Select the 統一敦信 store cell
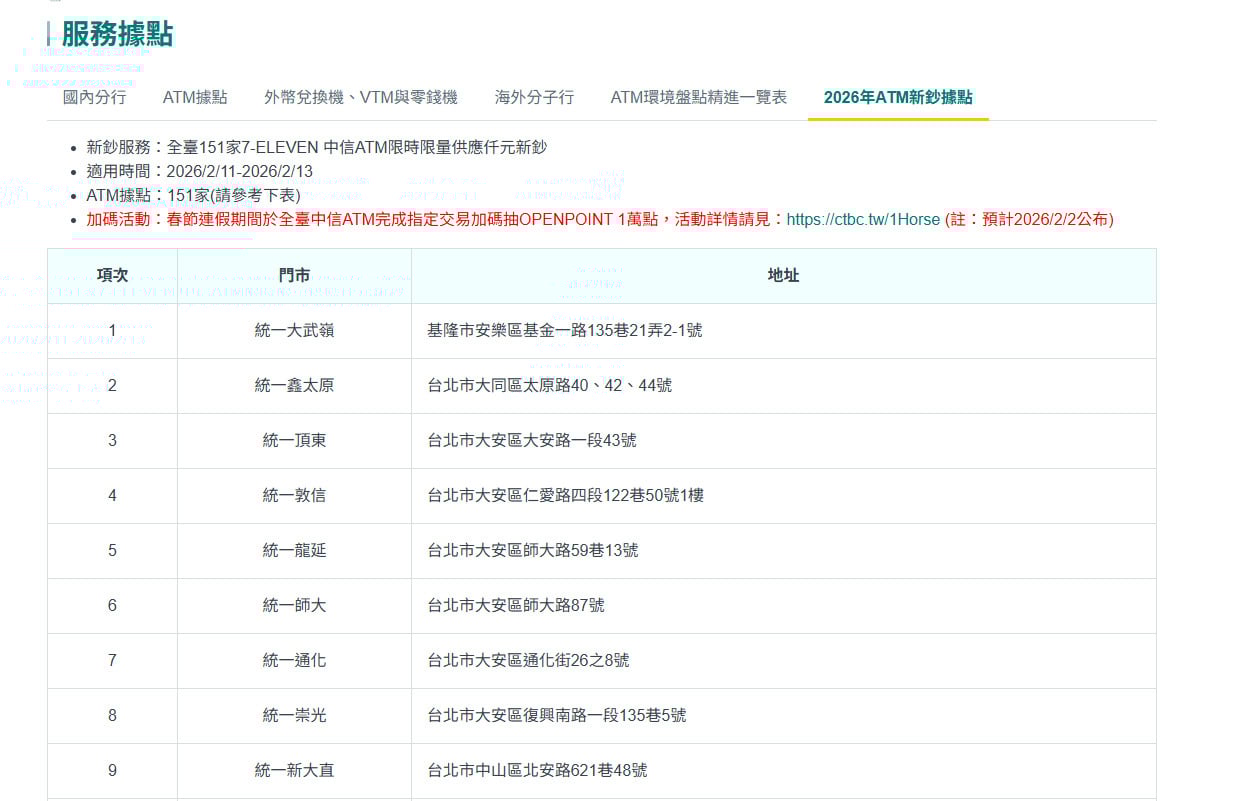 294,495
